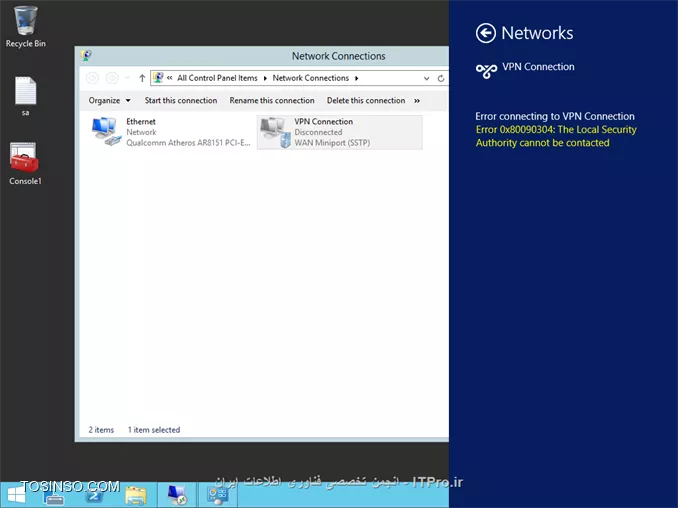Click the WAN Miniport (SSTP) text
This screenshot has height=508, width=678.
point(332,143)
